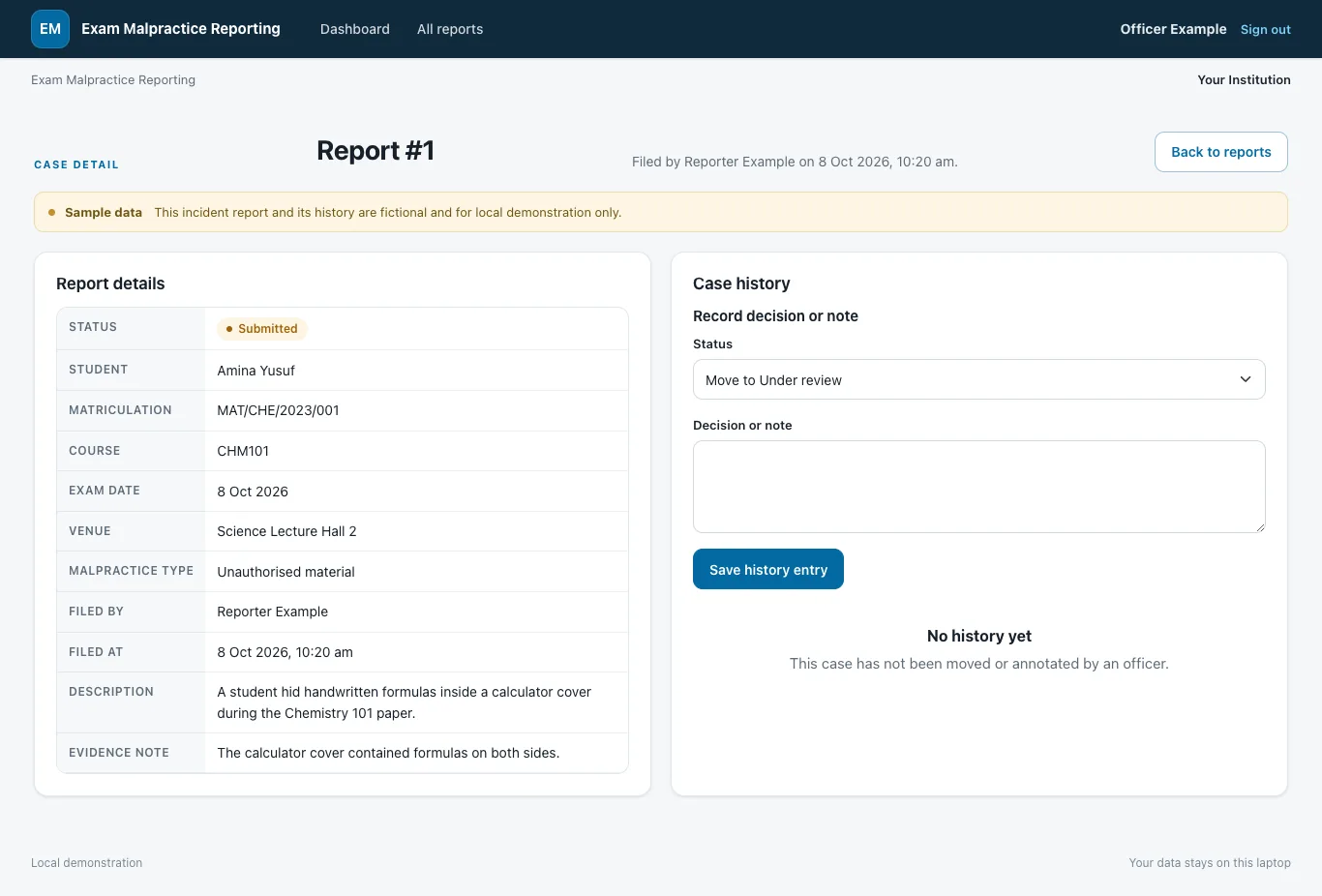Click malpractice type Unauthorised material
This screenshot has width=1322, height=896.
(x=285, y=572)
